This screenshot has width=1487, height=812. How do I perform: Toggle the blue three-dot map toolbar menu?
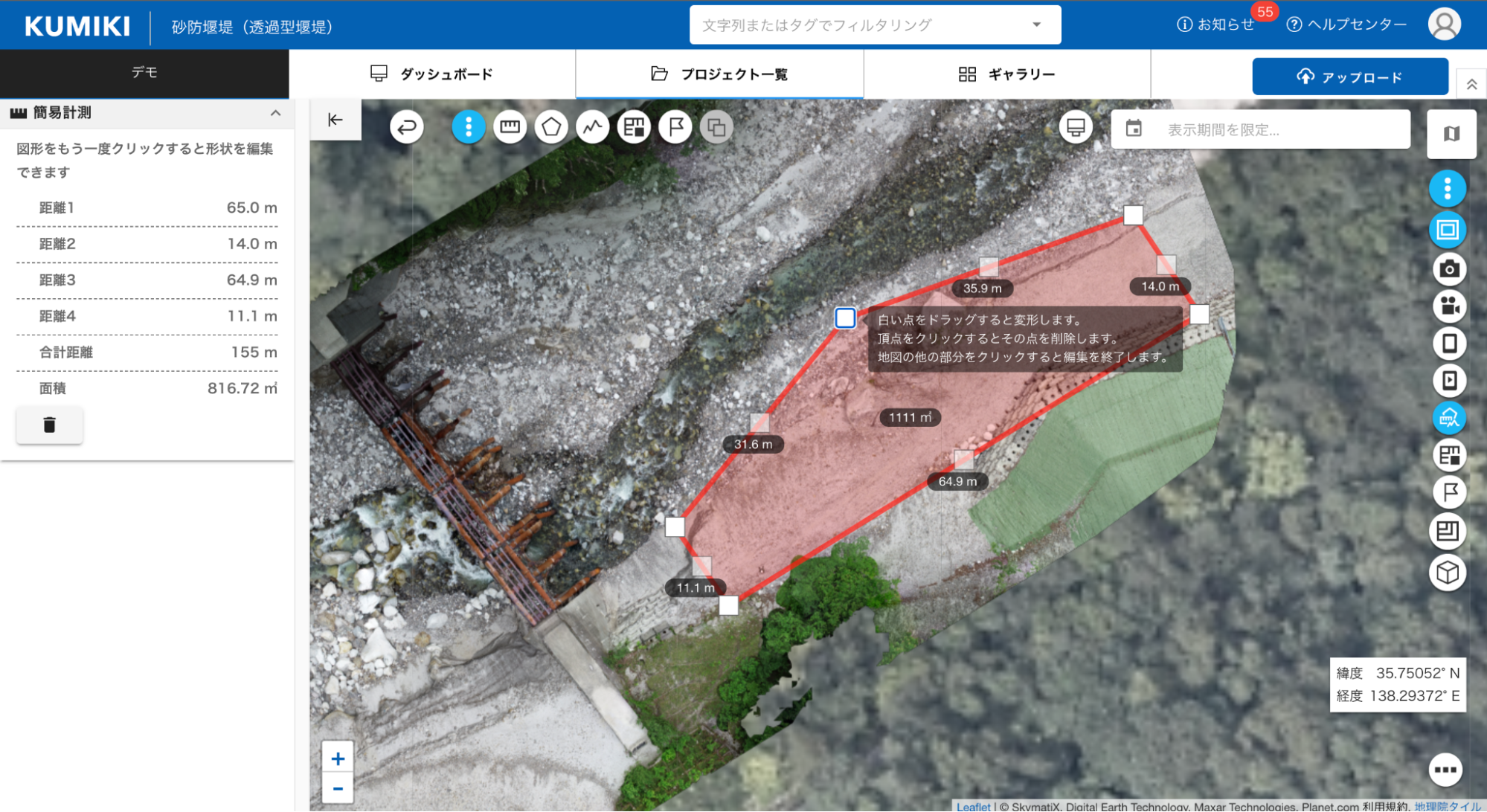pyautogui.click(x=469, y=127)
